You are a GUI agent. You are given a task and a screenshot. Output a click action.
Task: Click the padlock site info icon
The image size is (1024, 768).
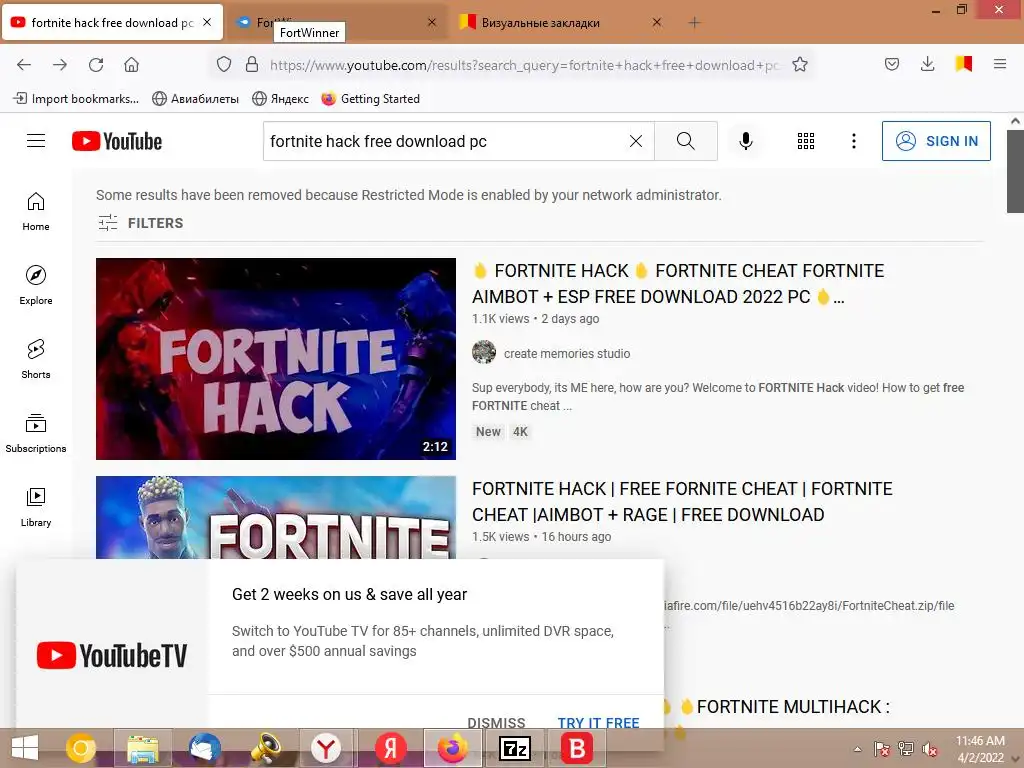(251, 65)
